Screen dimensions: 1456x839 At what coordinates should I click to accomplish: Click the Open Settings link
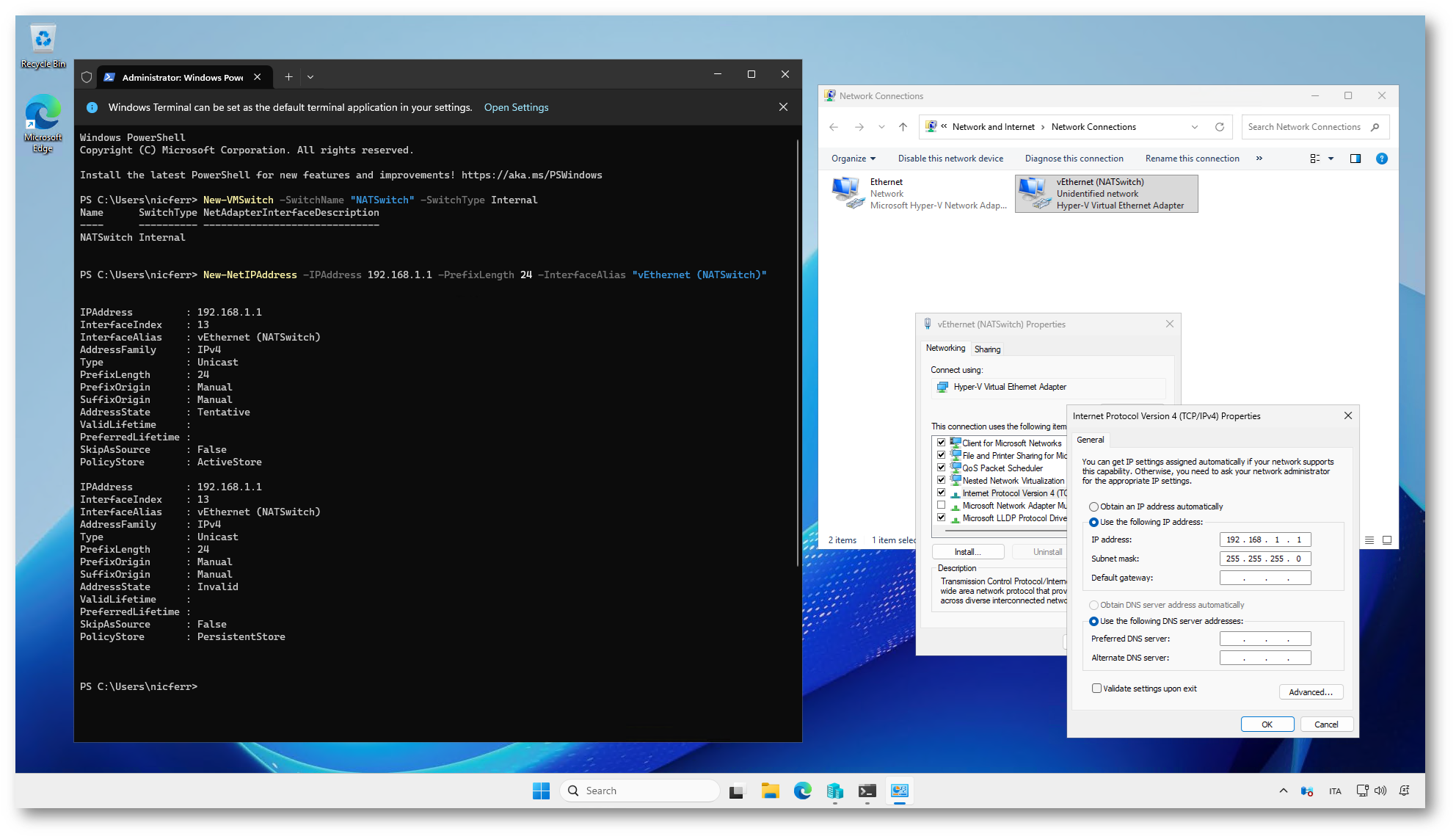[x=516, y=107]
